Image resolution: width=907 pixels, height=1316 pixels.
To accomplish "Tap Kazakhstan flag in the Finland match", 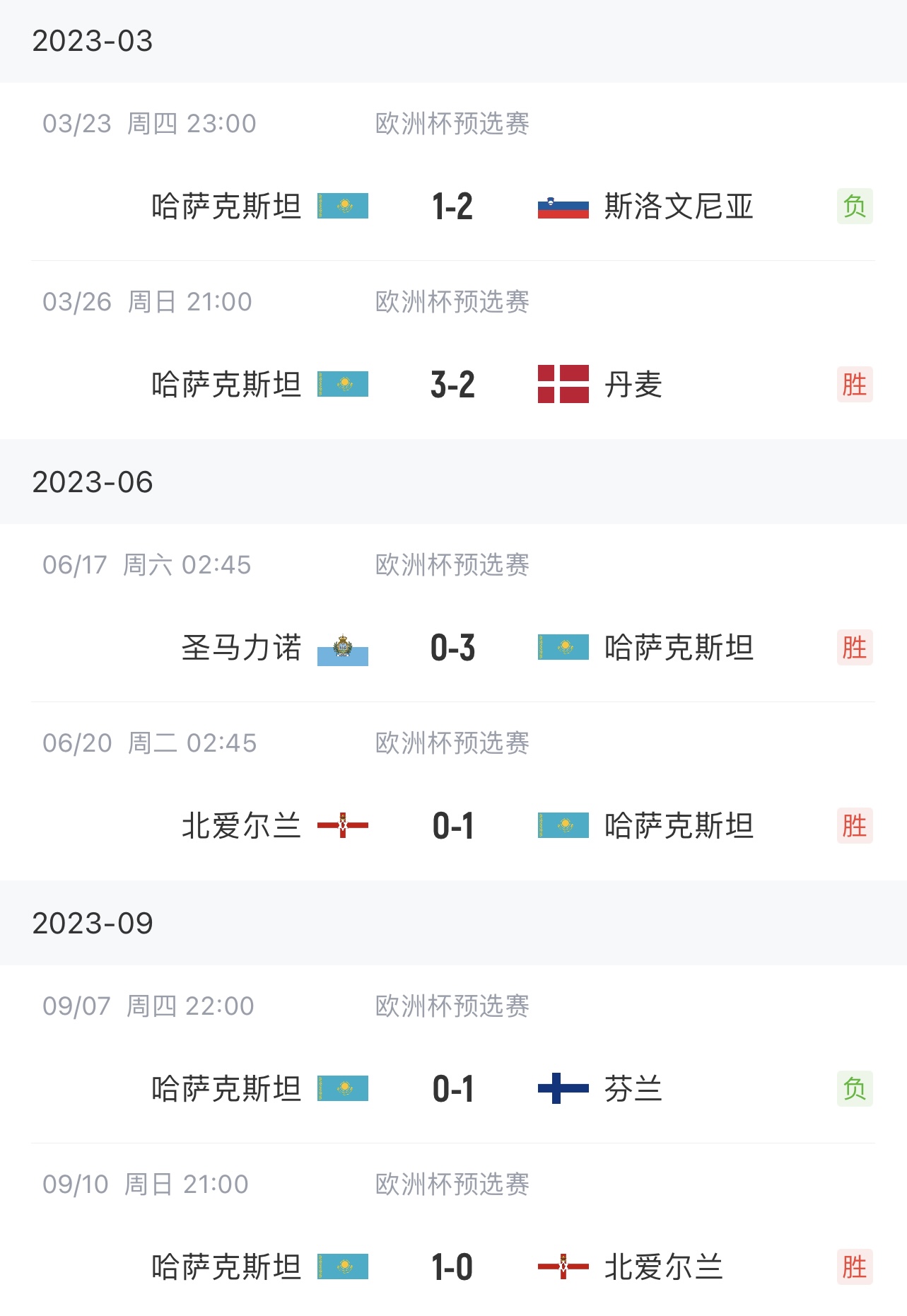I will point(343,1088).
